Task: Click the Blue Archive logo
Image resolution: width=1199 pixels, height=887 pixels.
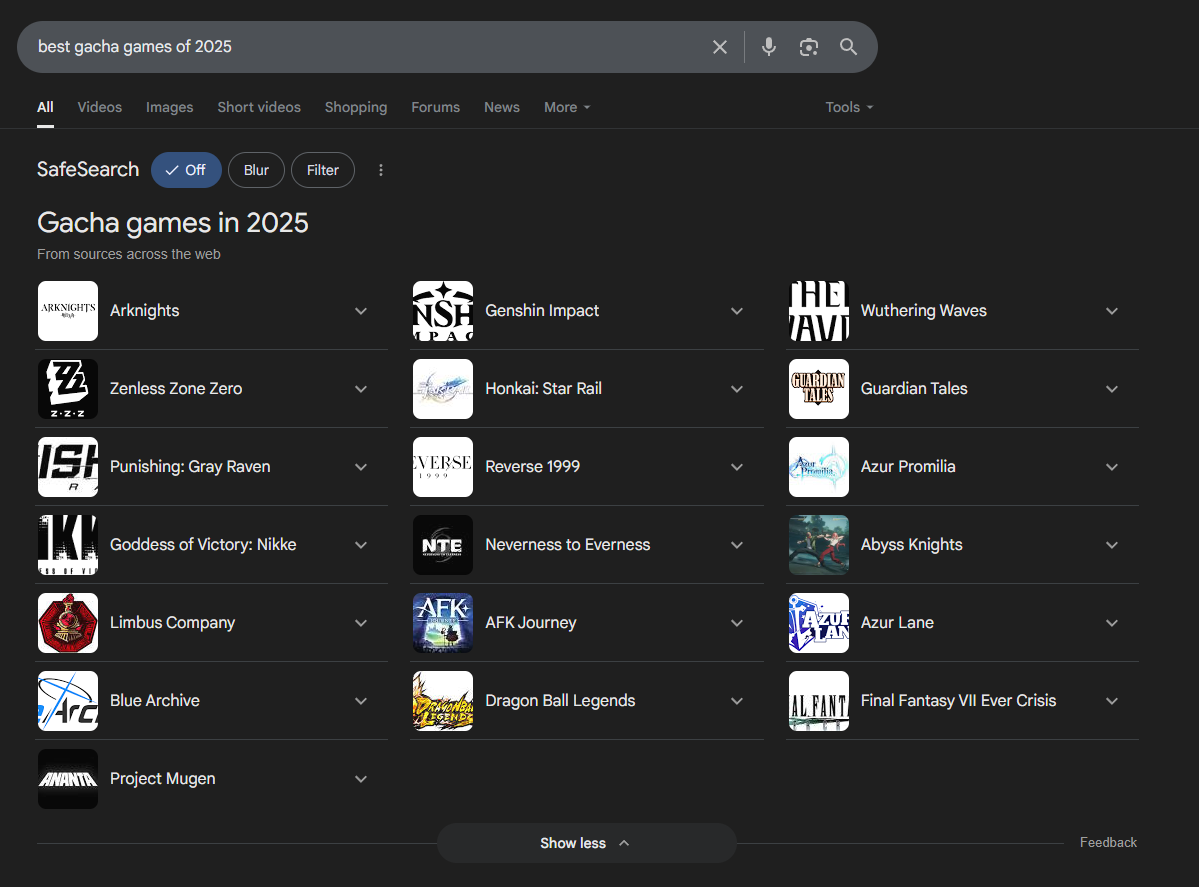Action: [68, 700]
